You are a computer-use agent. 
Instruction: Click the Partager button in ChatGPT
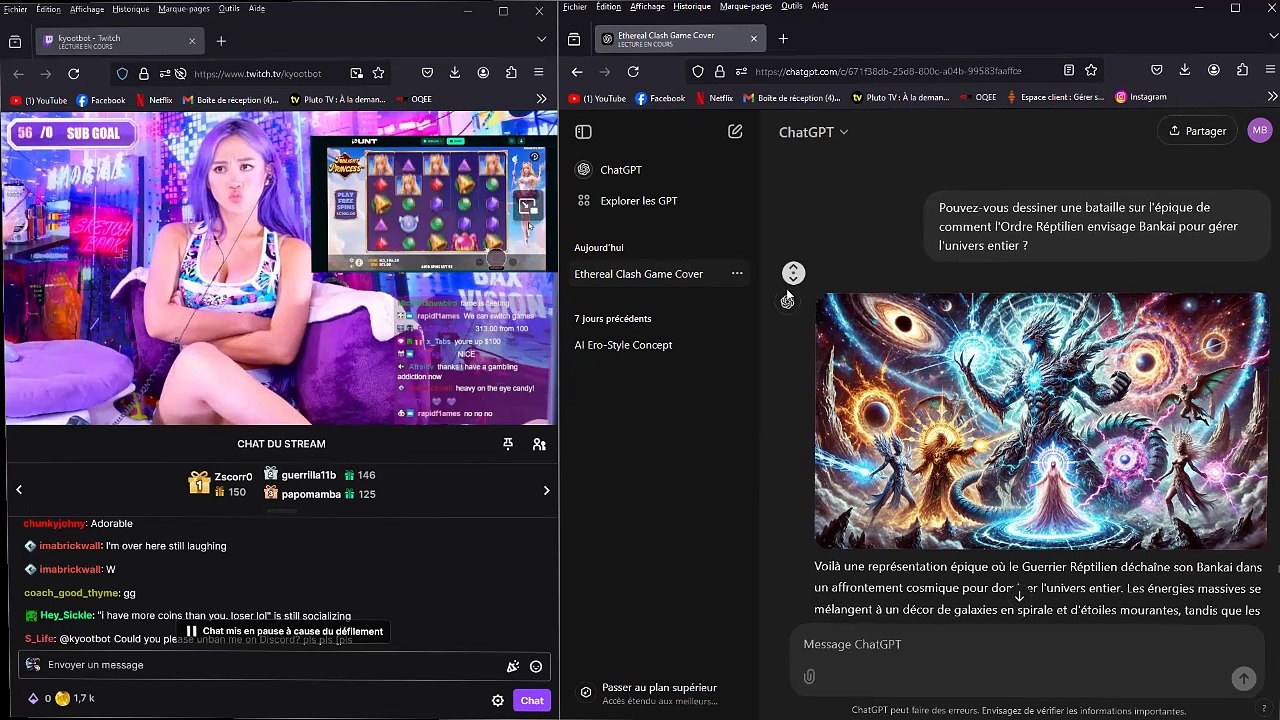click(1198, 131)
